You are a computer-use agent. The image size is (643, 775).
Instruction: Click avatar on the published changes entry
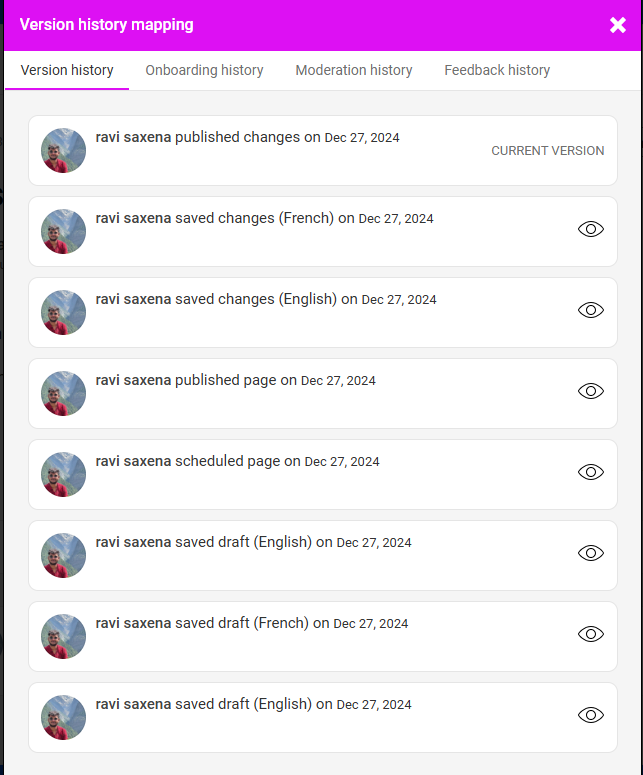63,151
